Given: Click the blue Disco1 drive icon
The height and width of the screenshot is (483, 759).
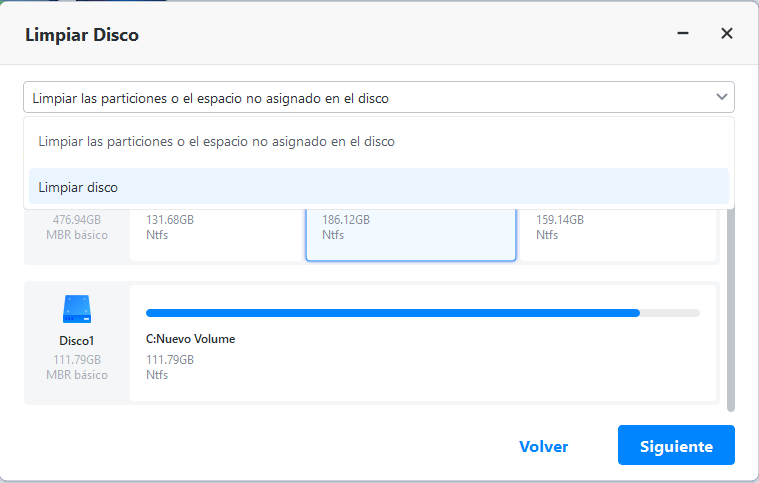Looking at the screenshot, I should coord(76,309).
